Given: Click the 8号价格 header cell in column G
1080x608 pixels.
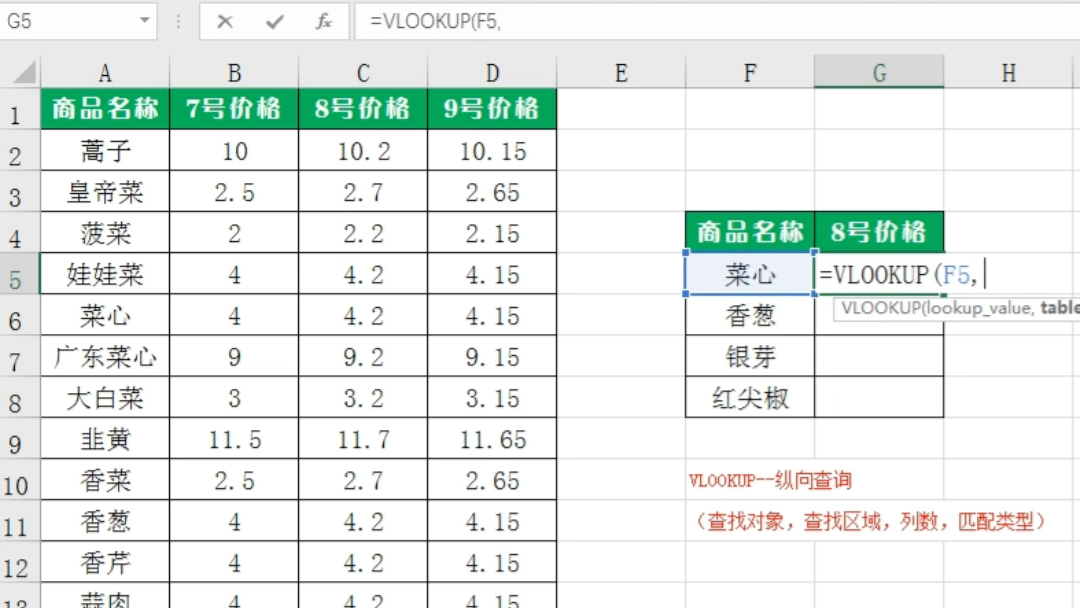Looking at the screenshot, I should (x=878, y=231).
